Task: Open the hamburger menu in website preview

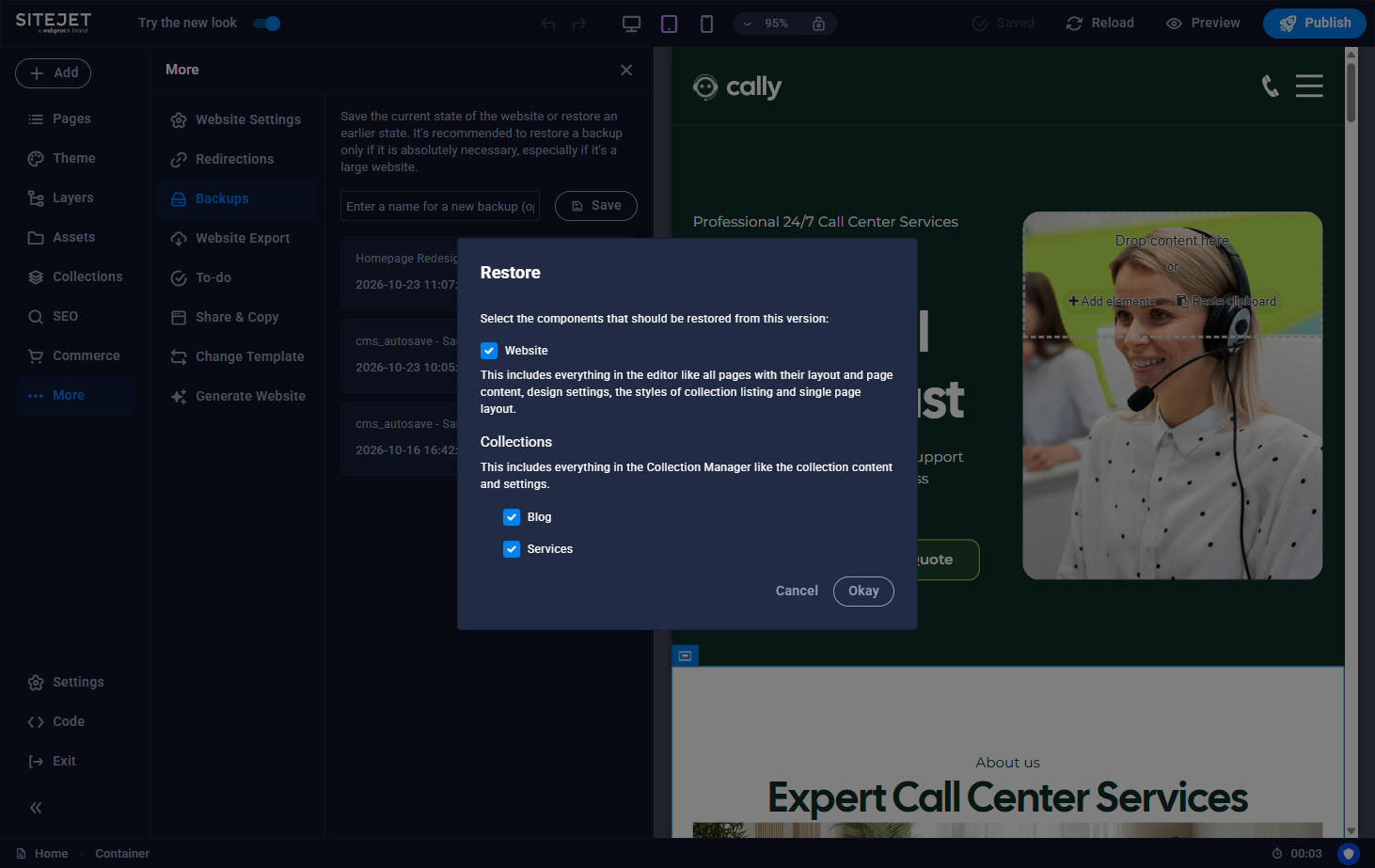Action: click(1309, 87)
